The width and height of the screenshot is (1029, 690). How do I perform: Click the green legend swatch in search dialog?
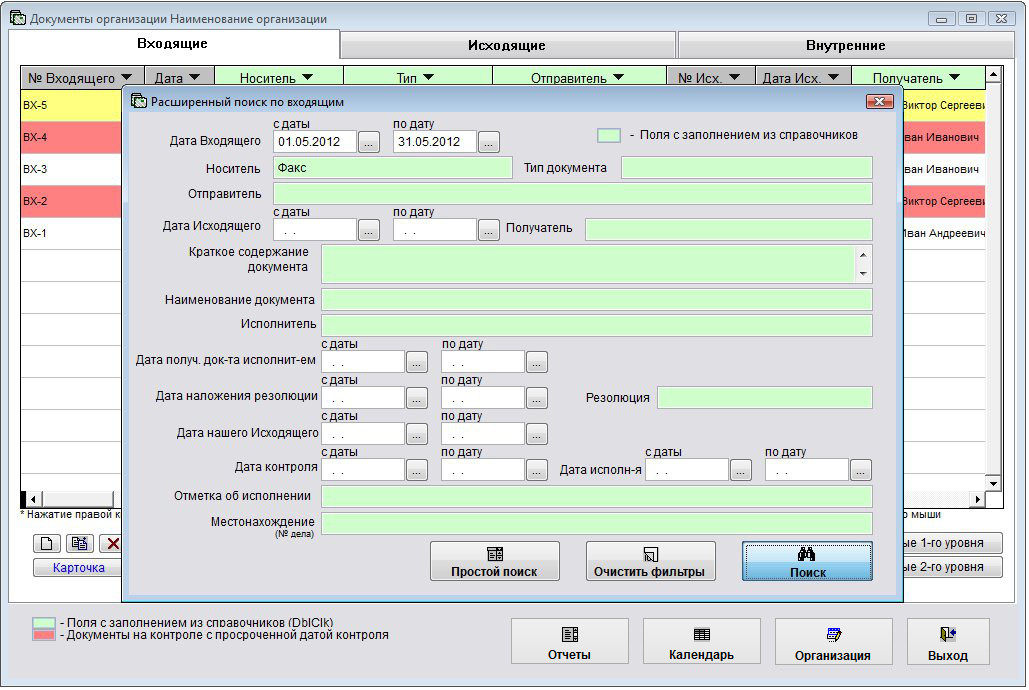[x=609, y=135]
